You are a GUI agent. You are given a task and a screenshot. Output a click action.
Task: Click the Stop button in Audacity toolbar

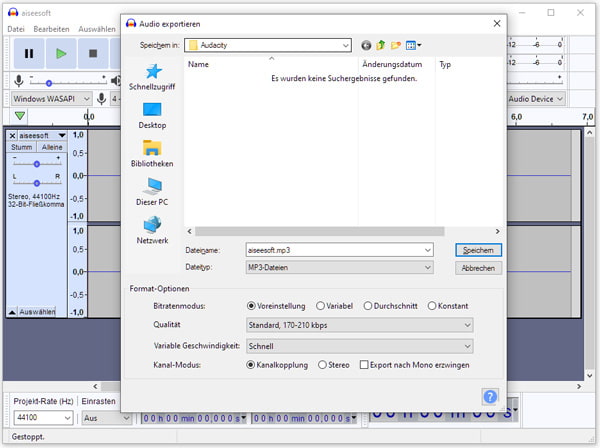(x=93, y=54)
